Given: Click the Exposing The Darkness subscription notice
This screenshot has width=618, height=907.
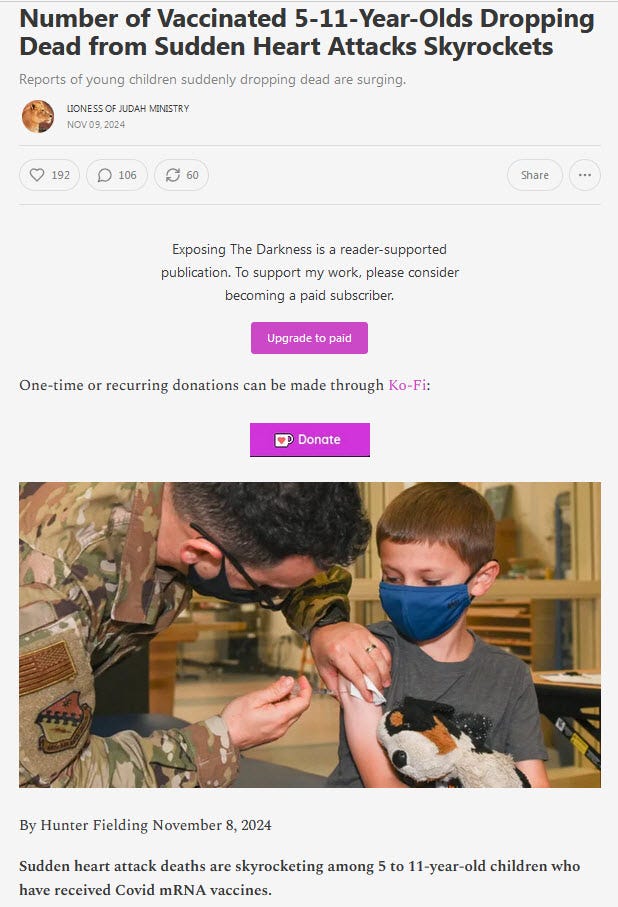Looking at the screenshot, I should click(310, 272).
